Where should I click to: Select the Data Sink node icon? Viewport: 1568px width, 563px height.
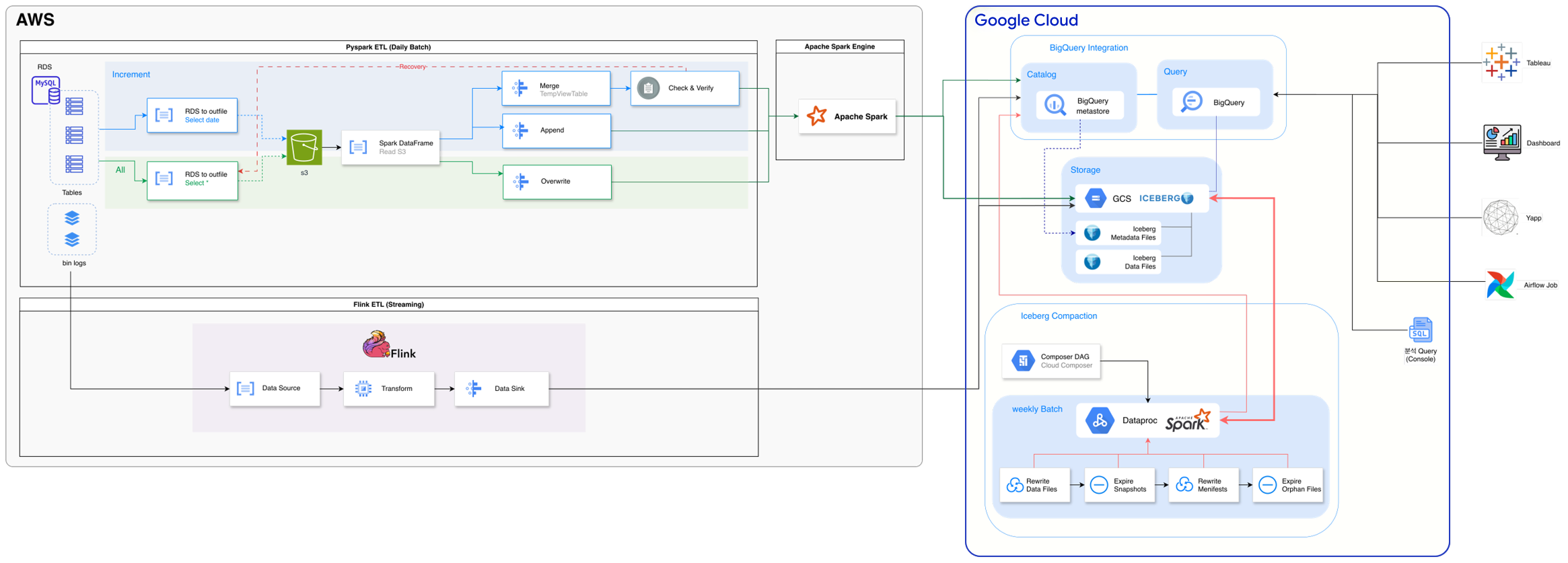pos(474,388)
